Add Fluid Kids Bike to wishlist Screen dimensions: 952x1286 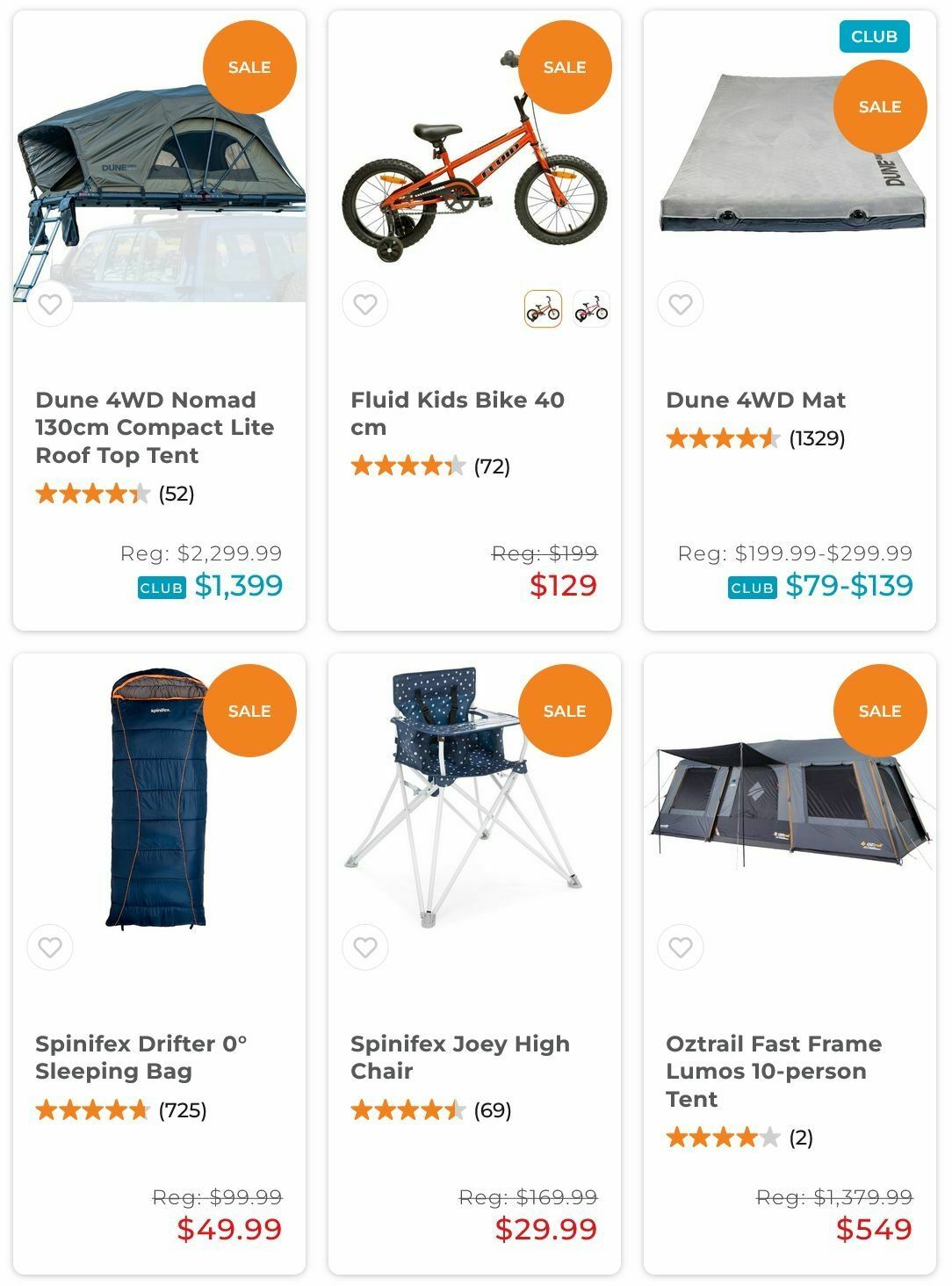pyautogui.click(x=365, y=305)
